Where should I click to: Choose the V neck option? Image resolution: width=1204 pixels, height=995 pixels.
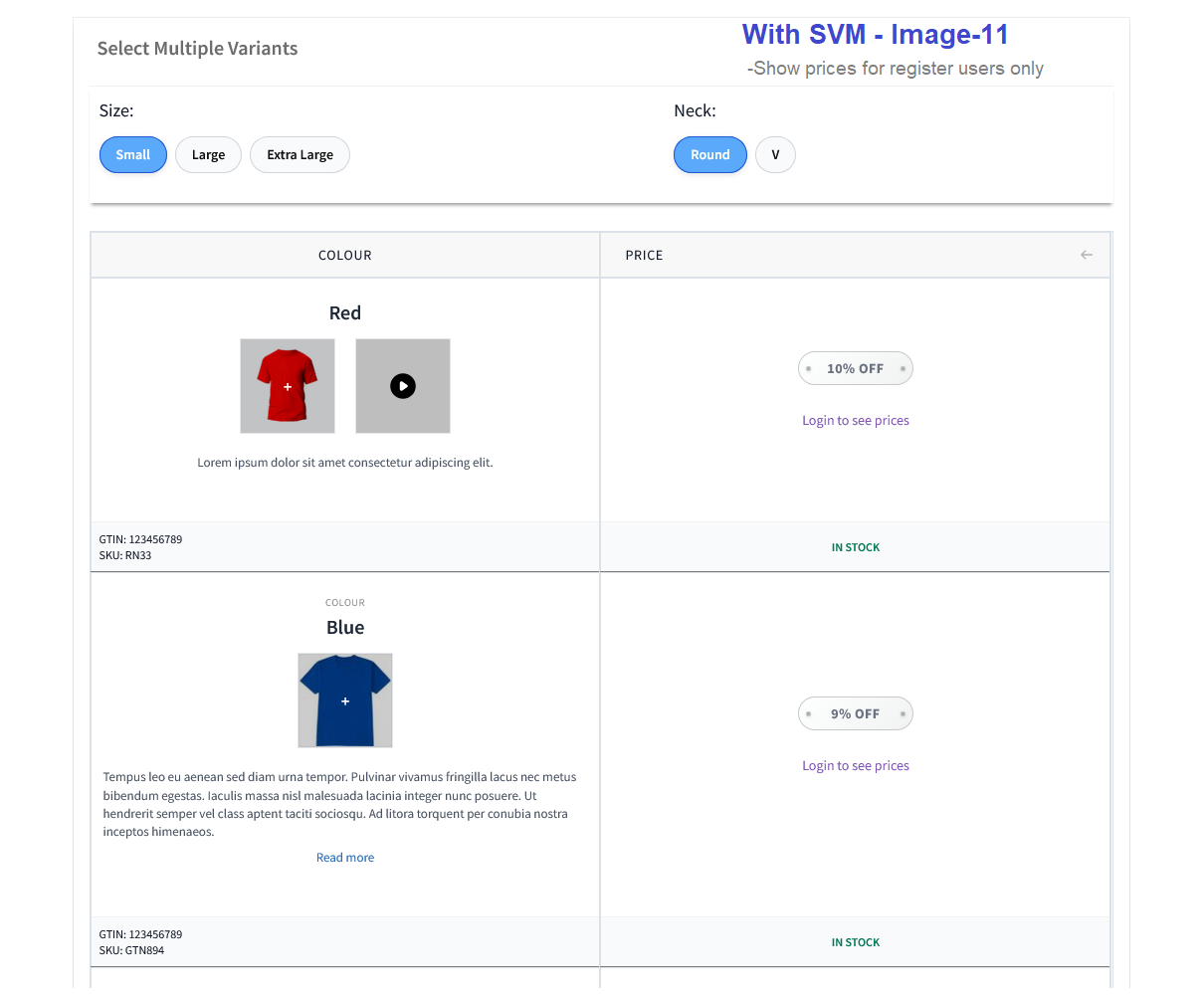(x=775, y=155)
